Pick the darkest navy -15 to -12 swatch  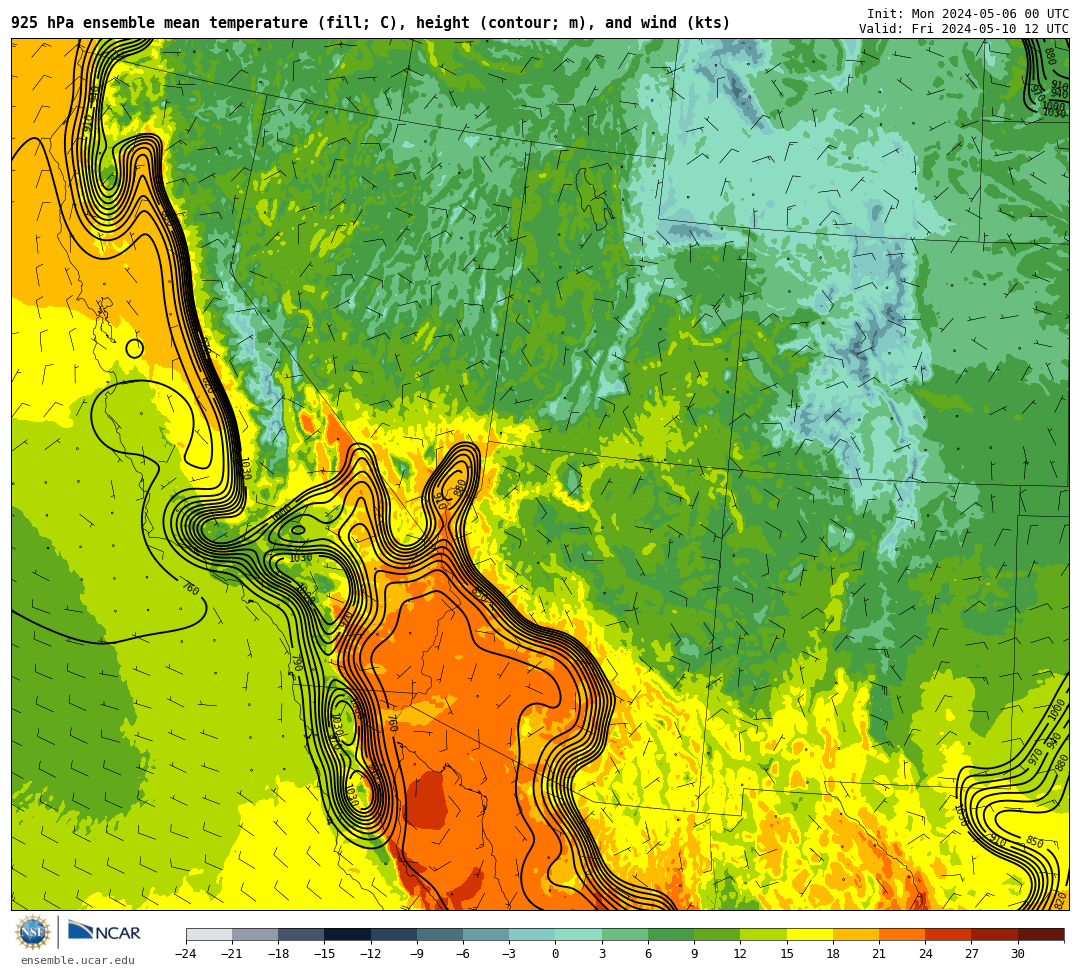pyautogui.click(x=348, y=934)
